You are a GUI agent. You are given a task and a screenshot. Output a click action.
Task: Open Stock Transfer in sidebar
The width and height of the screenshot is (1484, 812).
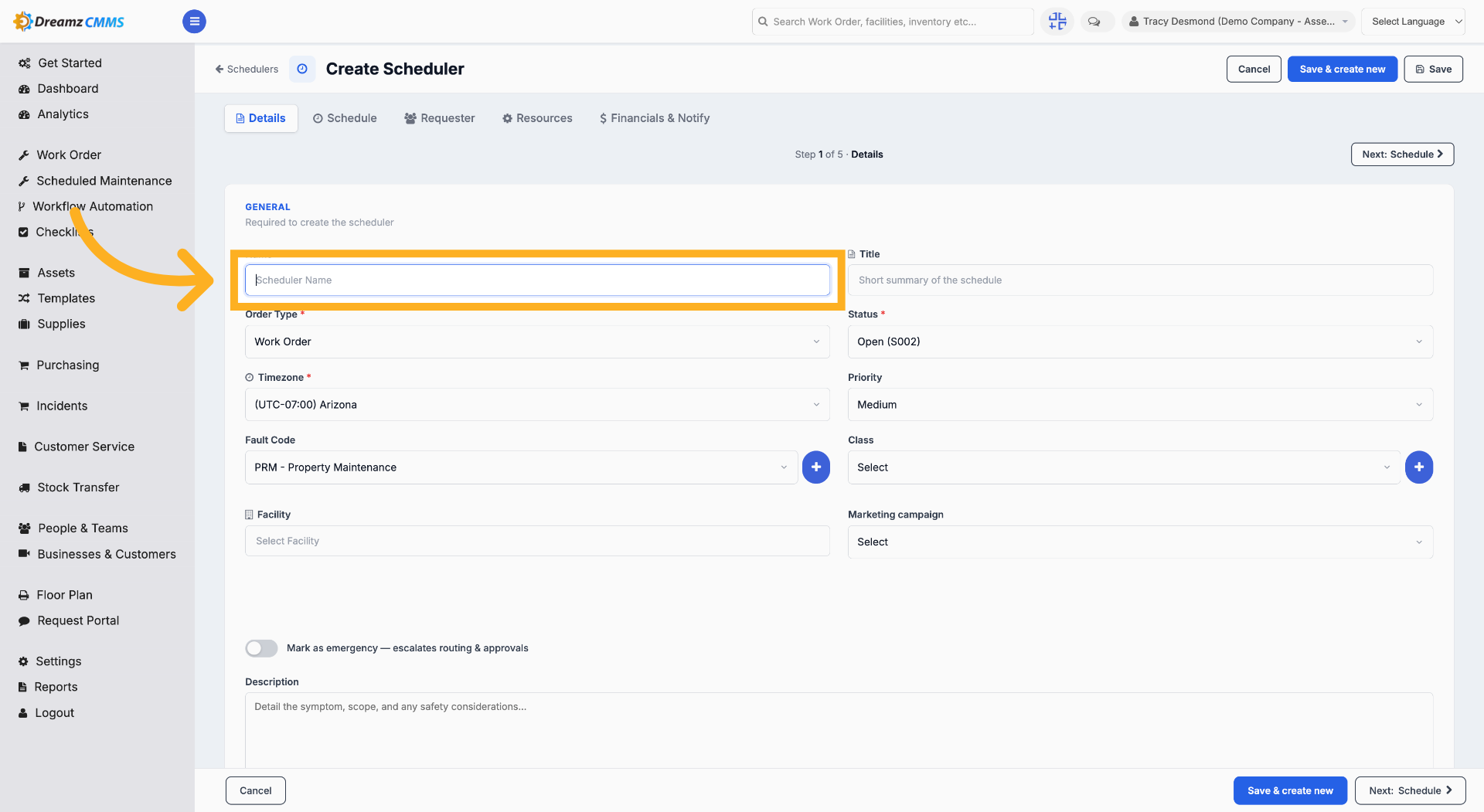pos(69,488)
